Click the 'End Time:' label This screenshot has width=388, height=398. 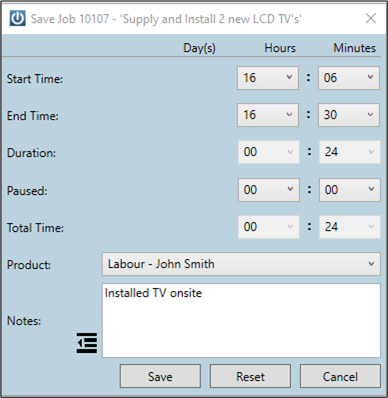33,116
